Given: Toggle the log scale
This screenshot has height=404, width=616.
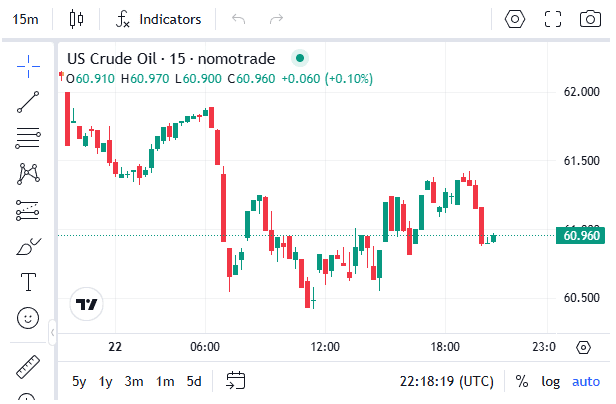Looking at the screenshot, I should (550, 381).
